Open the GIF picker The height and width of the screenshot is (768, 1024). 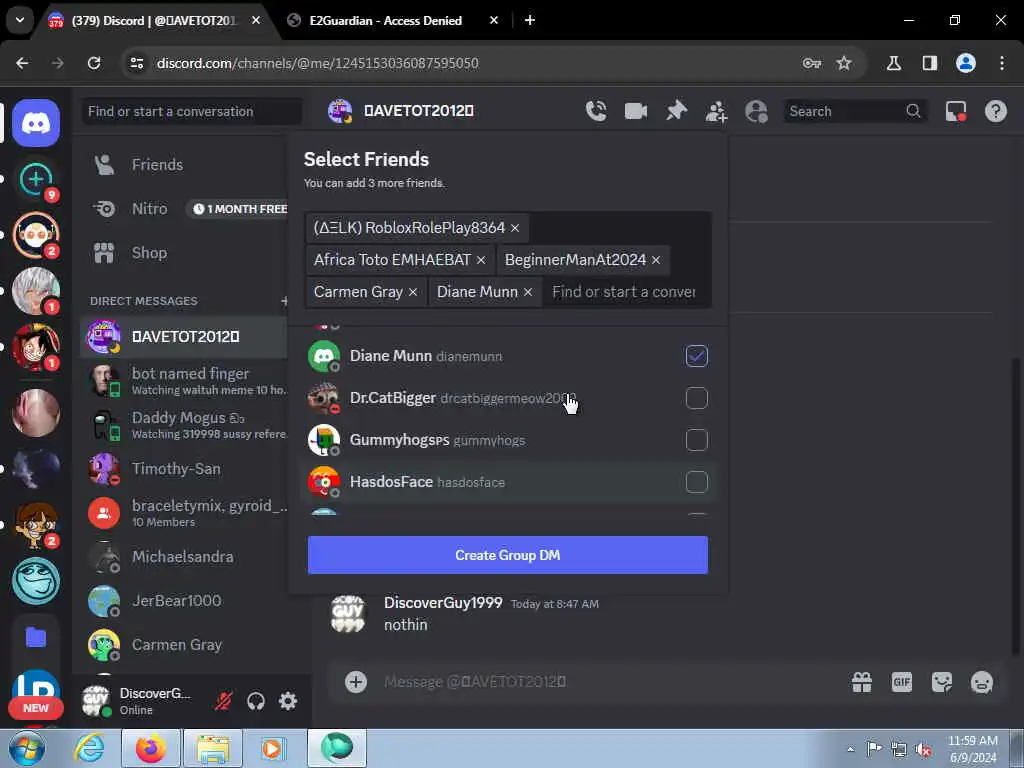click(902, 682)
